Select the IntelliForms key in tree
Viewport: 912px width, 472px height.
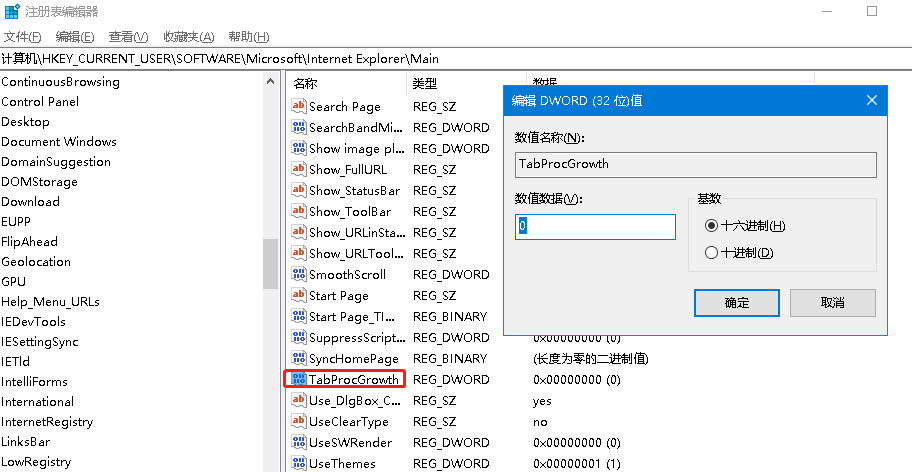tap(34, 381)
